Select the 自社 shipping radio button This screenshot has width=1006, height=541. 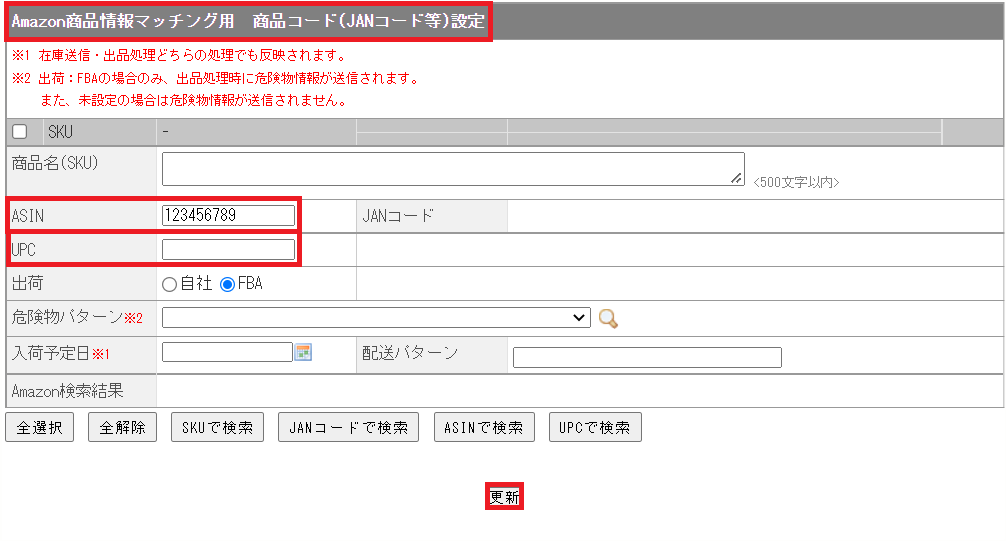tap(169, 284)
